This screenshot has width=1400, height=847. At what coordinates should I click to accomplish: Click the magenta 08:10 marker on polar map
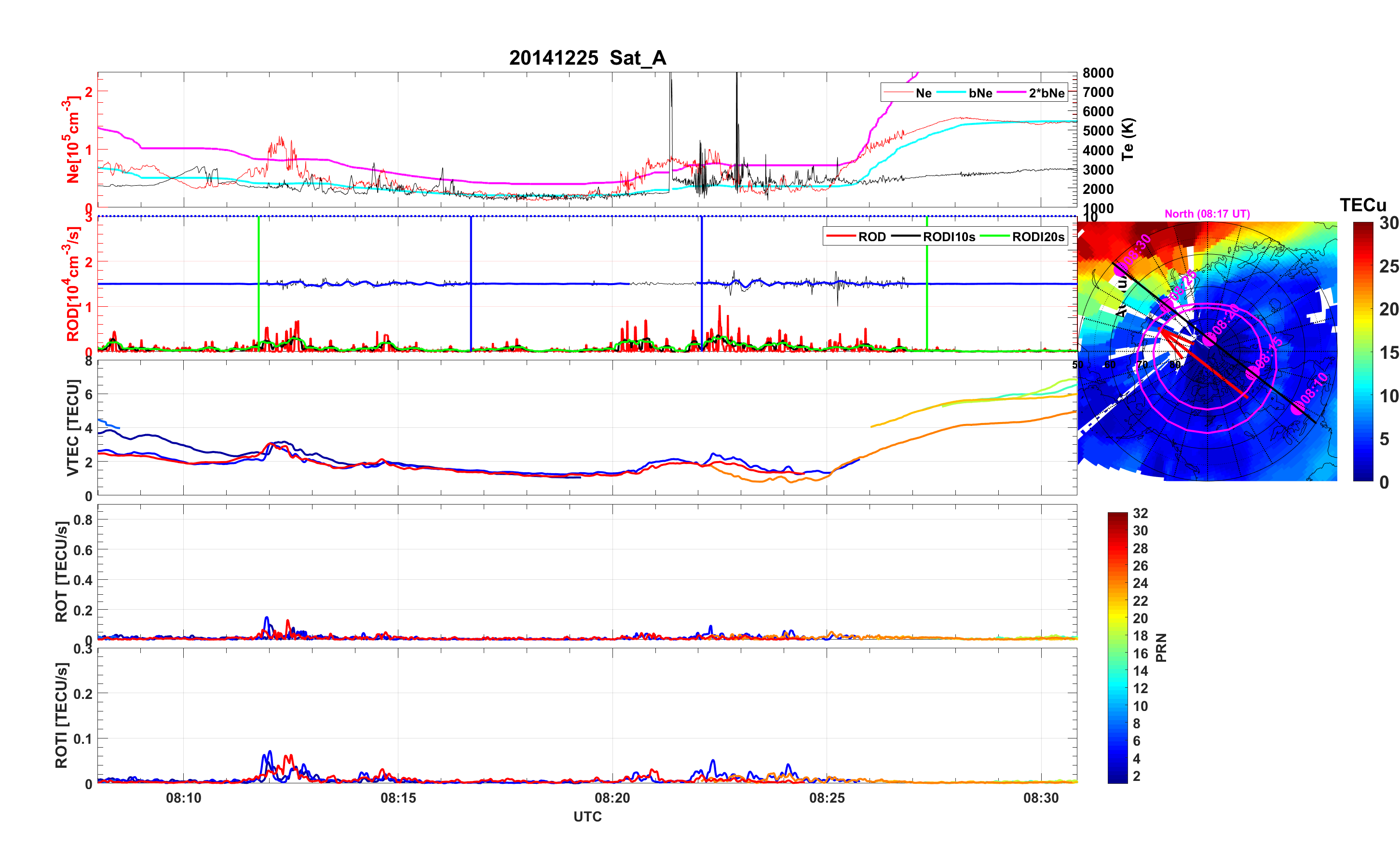pos(1297,408)
